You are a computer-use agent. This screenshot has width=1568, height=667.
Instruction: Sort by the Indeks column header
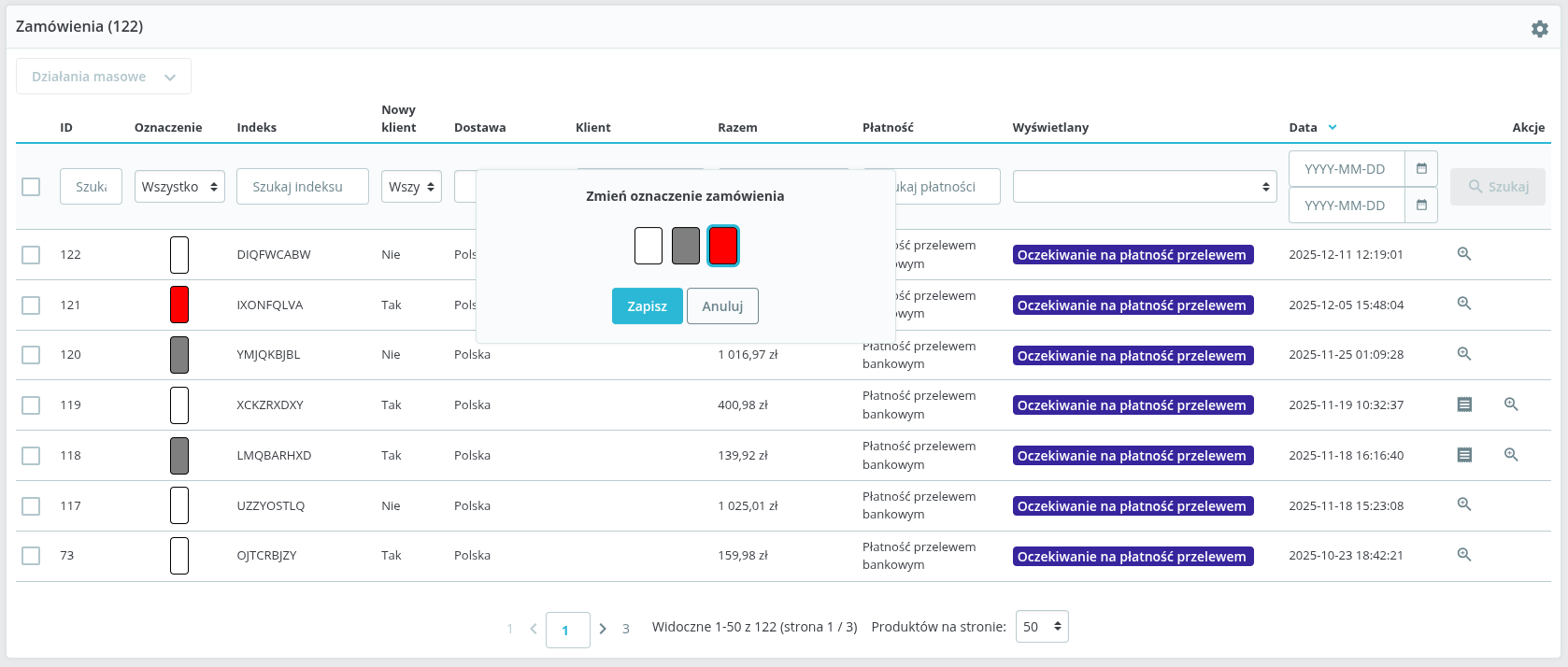point(256,128)
